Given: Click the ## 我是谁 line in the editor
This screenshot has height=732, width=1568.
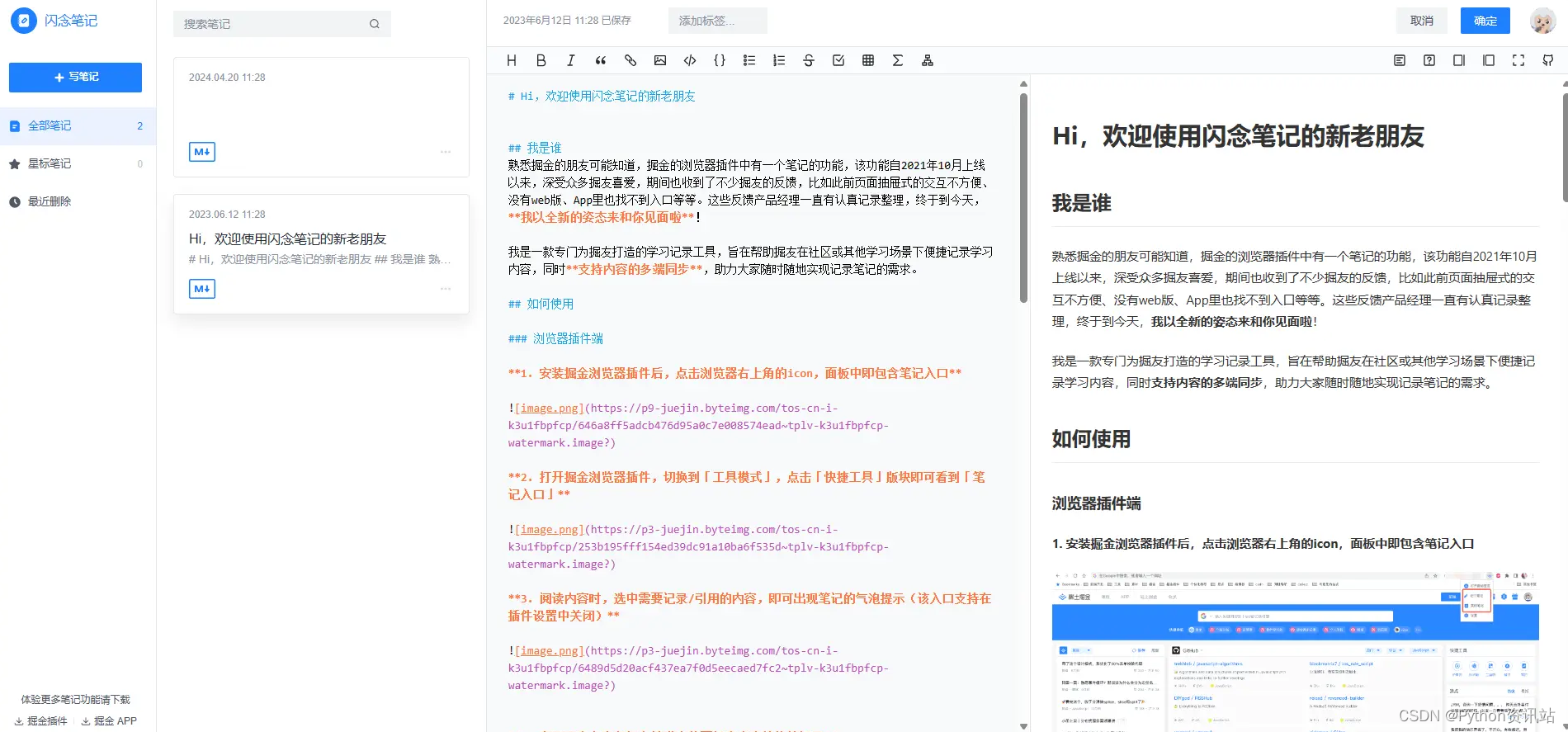Looking at the screenshot, I should coord(535,148).
